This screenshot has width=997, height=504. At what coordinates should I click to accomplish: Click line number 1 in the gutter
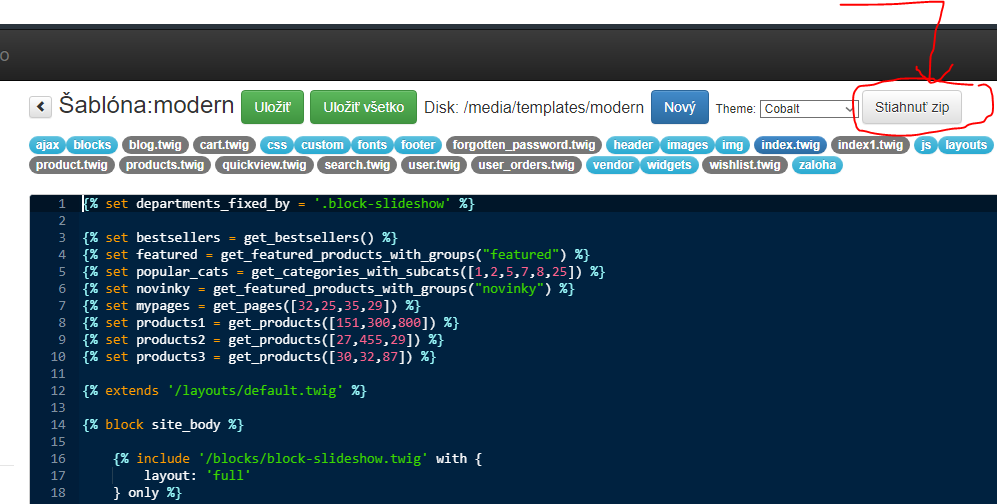(62, 203)
